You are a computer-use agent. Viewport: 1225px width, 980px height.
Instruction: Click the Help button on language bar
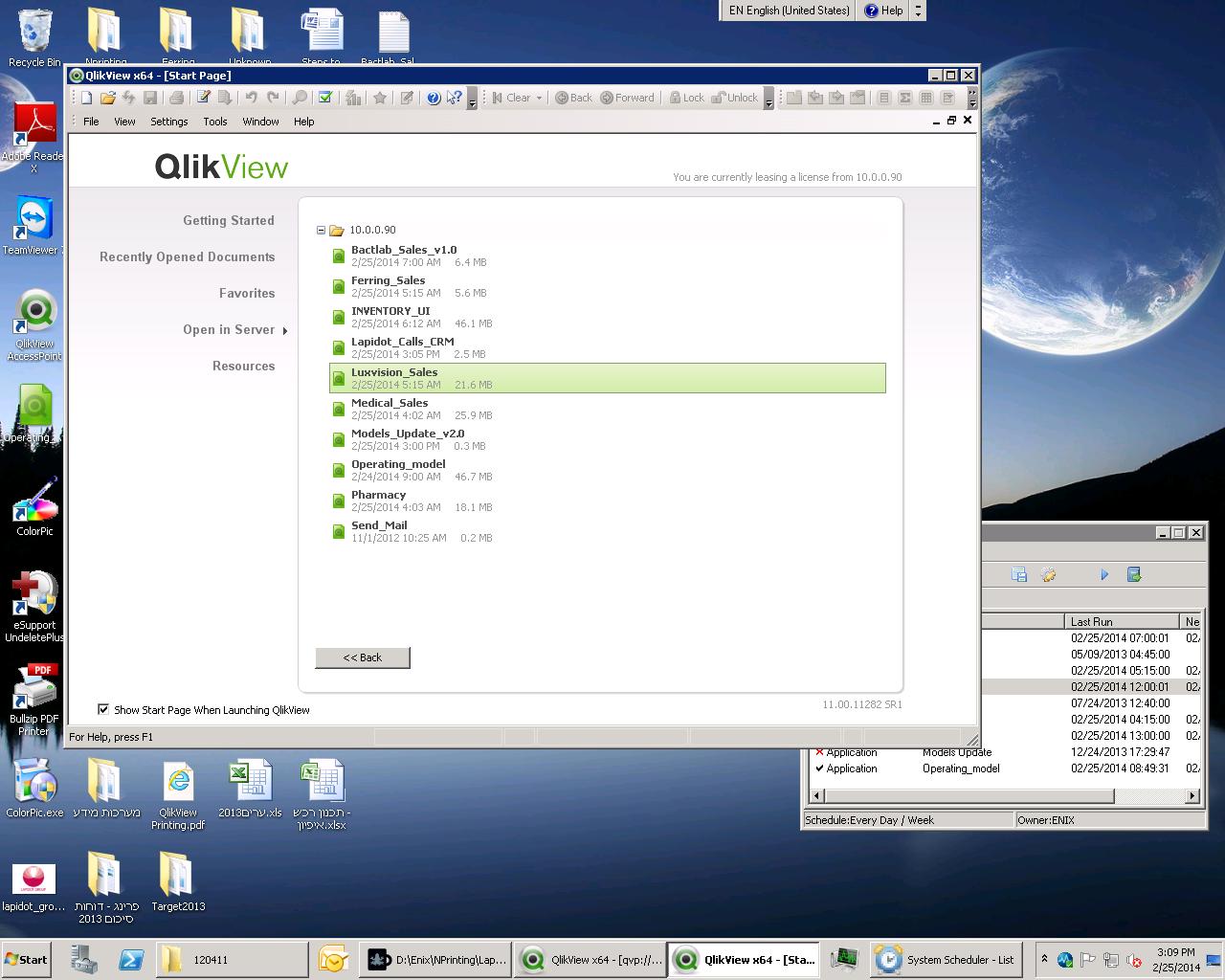point(883,11)
